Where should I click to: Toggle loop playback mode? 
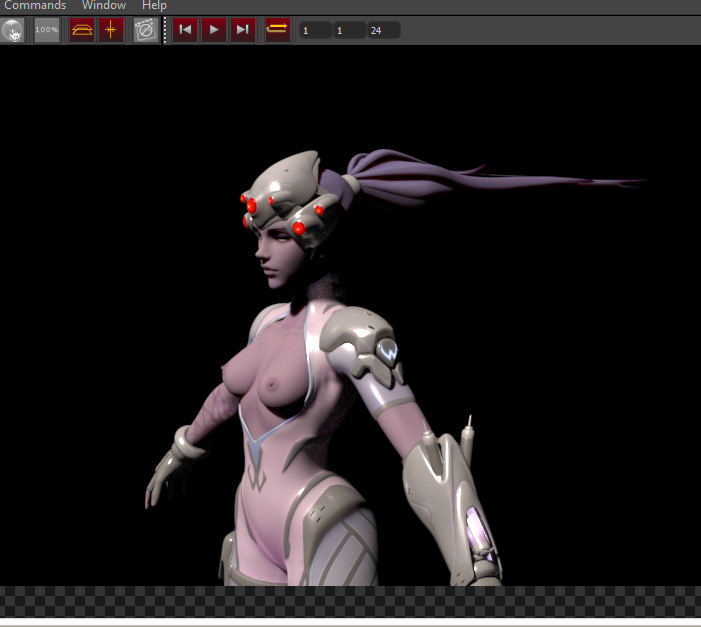(277, 30)
